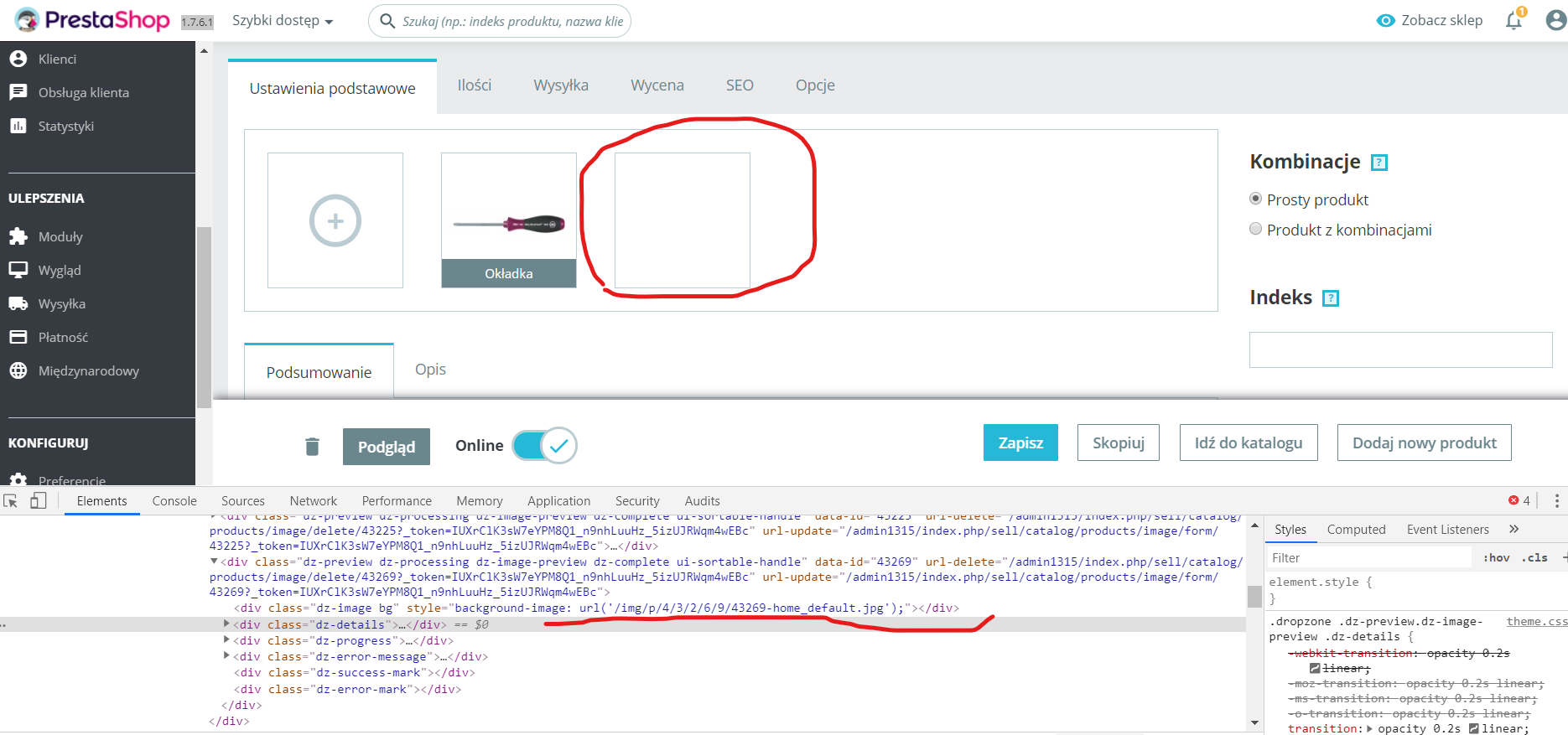Switch to the Opis tab

(x=430, y=370)
